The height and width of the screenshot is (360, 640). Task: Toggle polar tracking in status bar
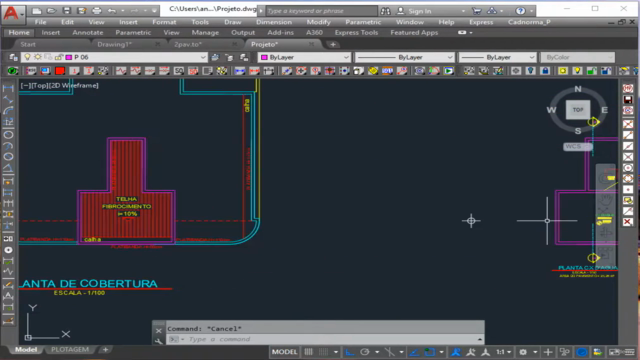coord(365,352)
